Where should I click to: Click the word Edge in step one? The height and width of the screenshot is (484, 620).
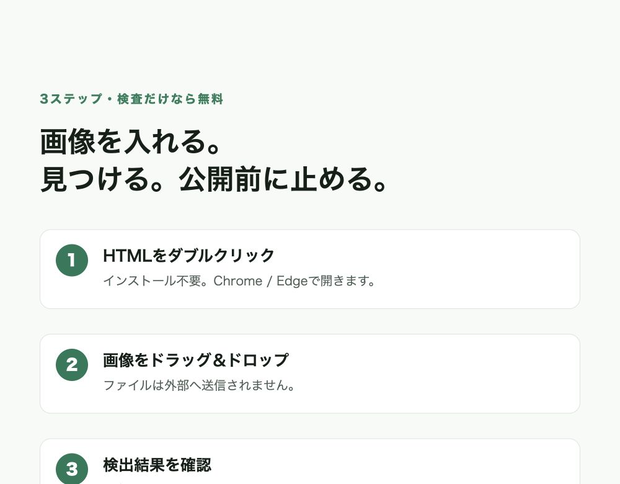[292, 281]
